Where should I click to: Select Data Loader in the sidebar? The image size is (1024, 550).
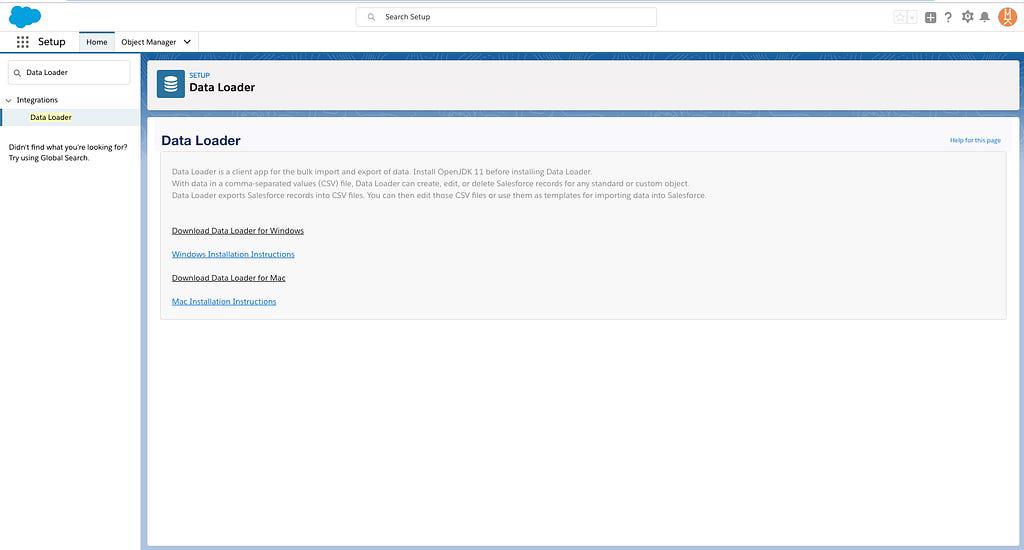coord(50,117)
